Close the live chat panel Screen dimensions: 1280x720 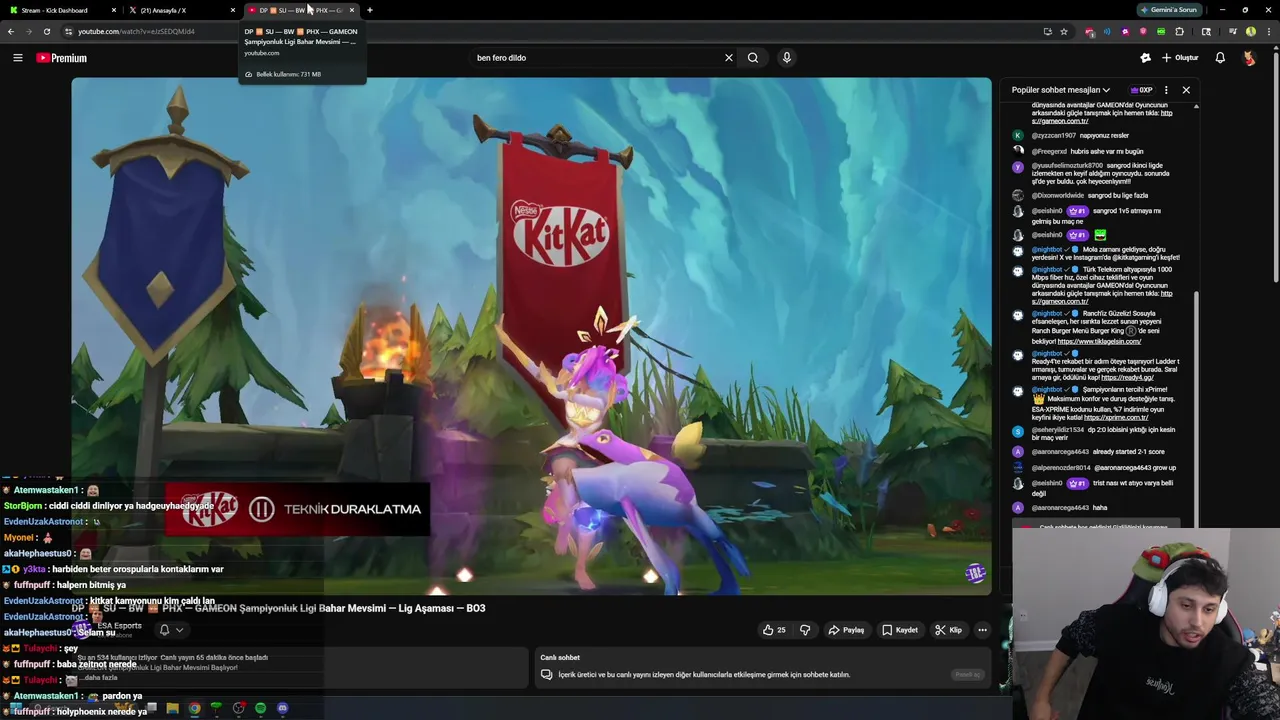click(1186, 90)
